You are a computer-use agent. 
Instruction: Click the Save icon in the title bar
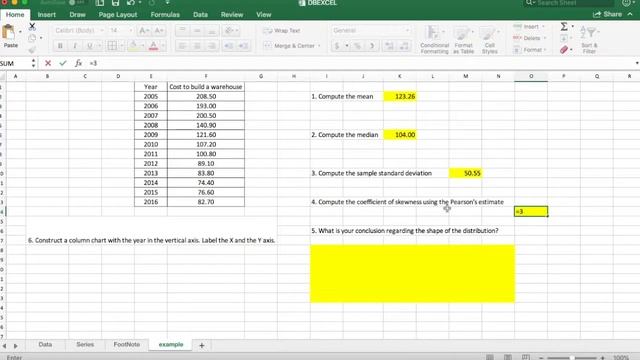[116, 3]
